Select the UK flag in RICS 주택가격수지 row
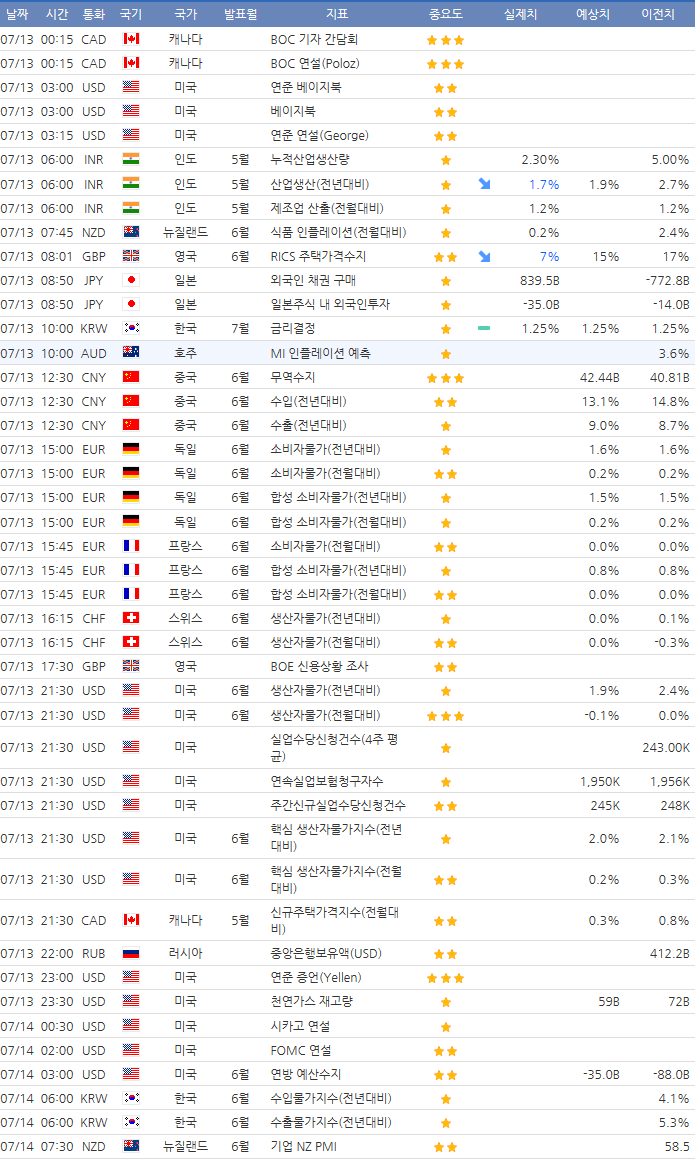 [131, 256]
